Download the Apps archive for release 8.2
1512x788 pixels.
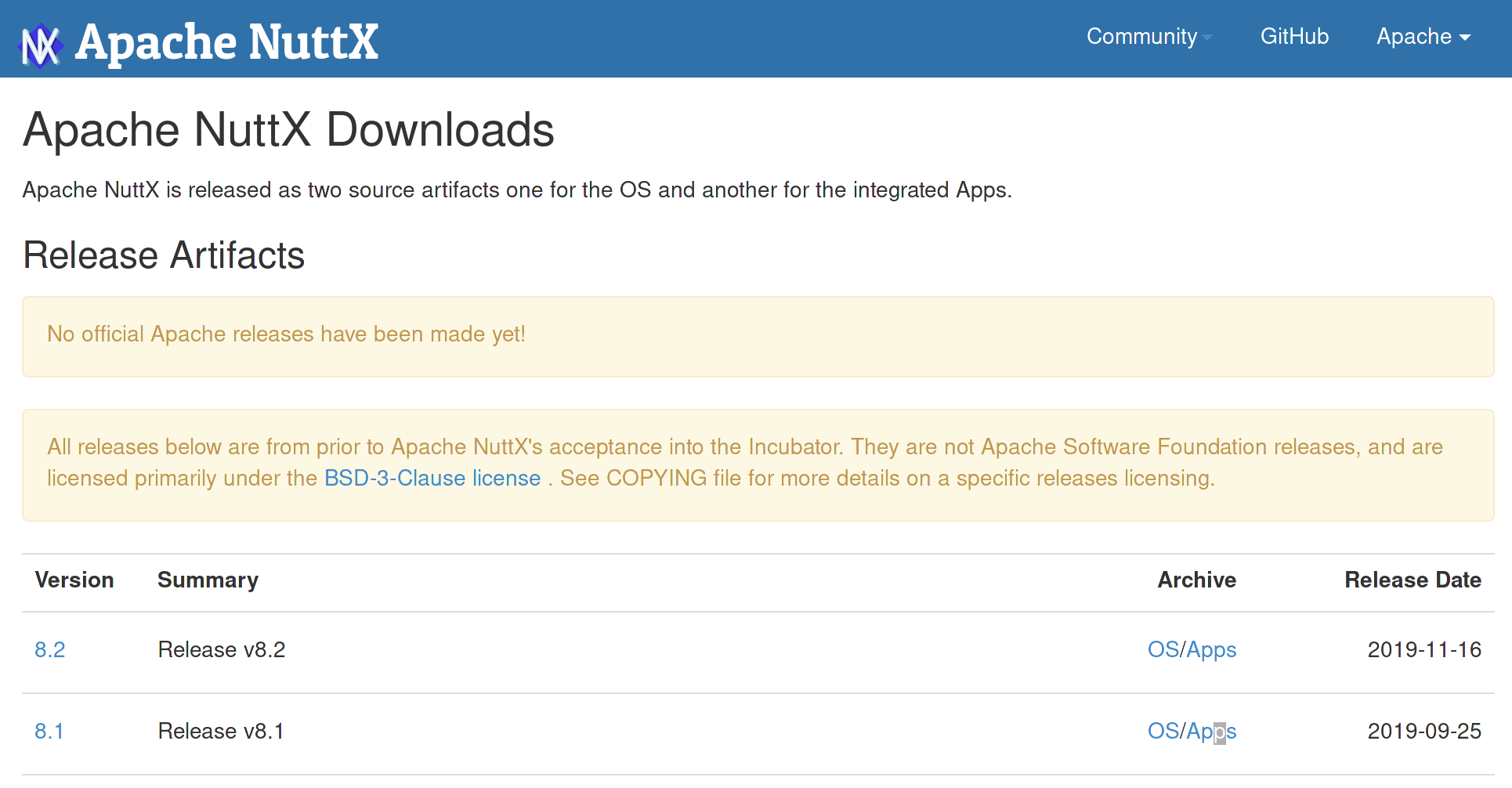1211,649
